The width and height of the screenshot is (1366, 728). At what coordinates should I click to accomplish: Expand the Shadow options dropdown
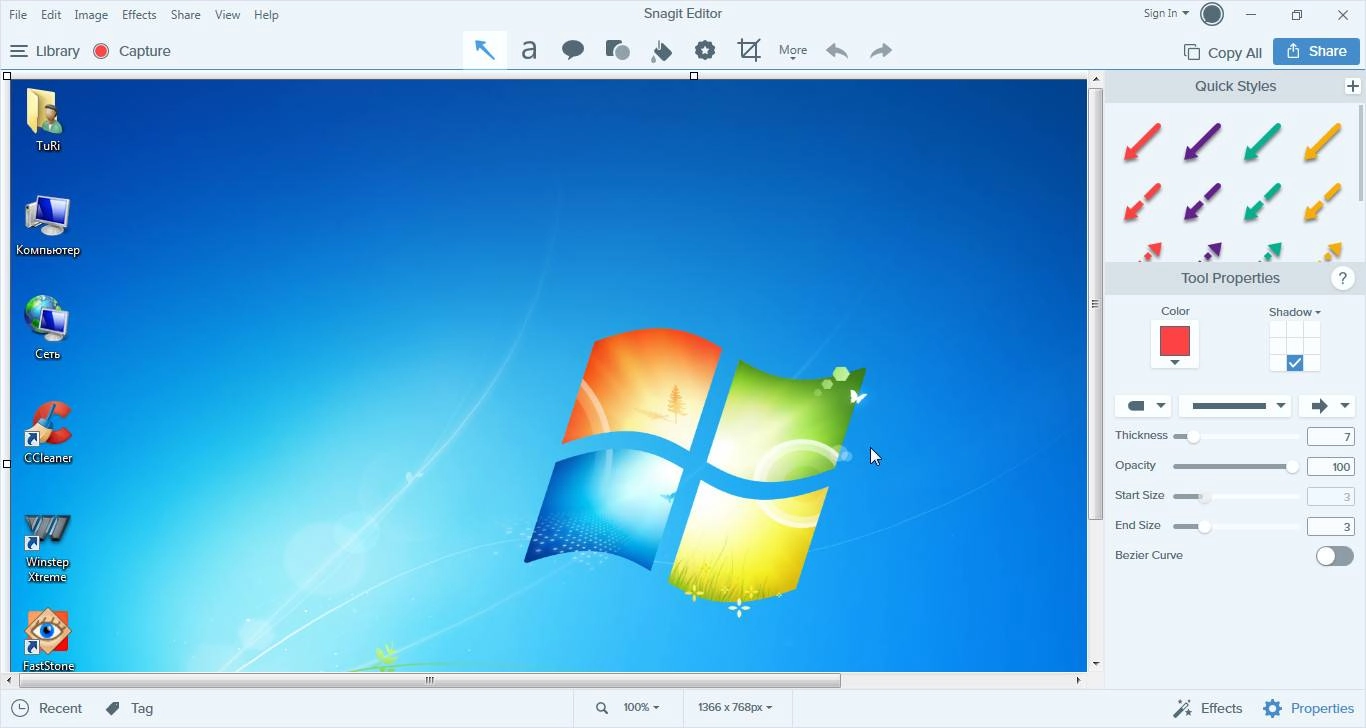pos(1295,312)
